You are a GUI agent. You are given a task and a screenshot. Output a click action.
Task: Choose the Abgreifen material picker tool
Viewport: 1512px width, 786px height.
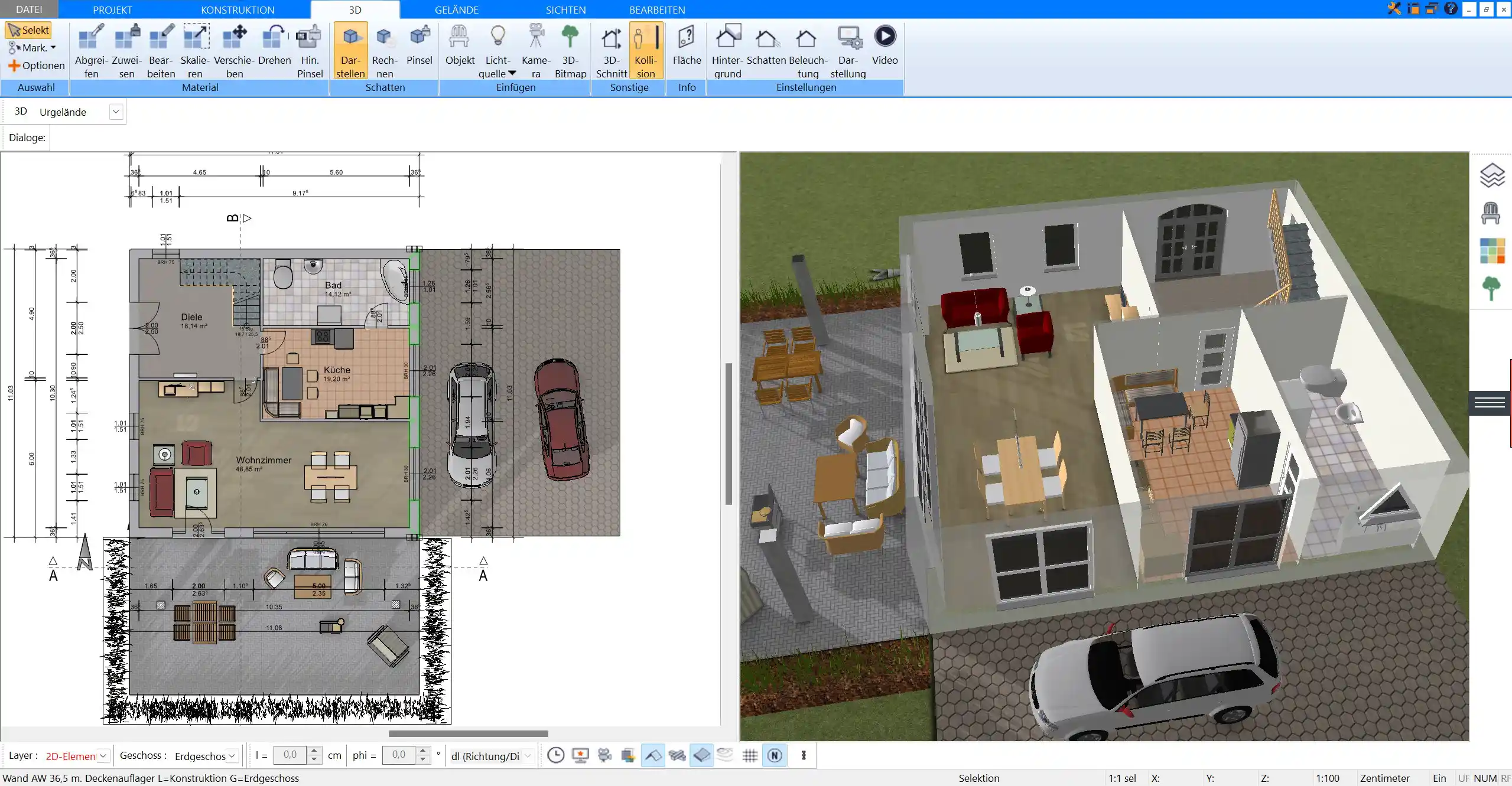pos(92,51)
